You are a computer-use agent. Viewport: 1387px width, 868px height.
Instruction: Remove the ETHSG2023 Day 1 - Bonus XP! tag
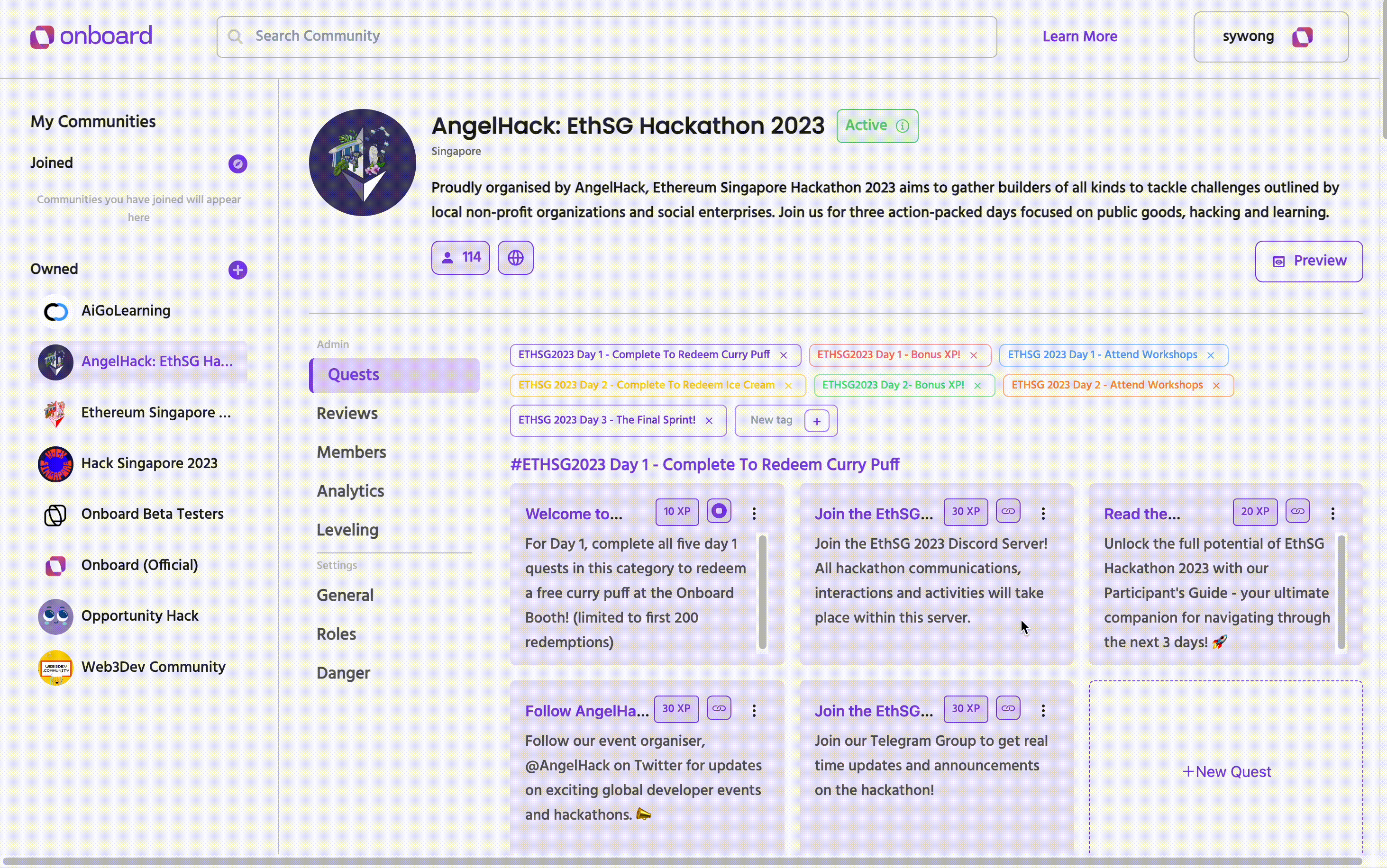pyautogui.click(x=974, y=355)
